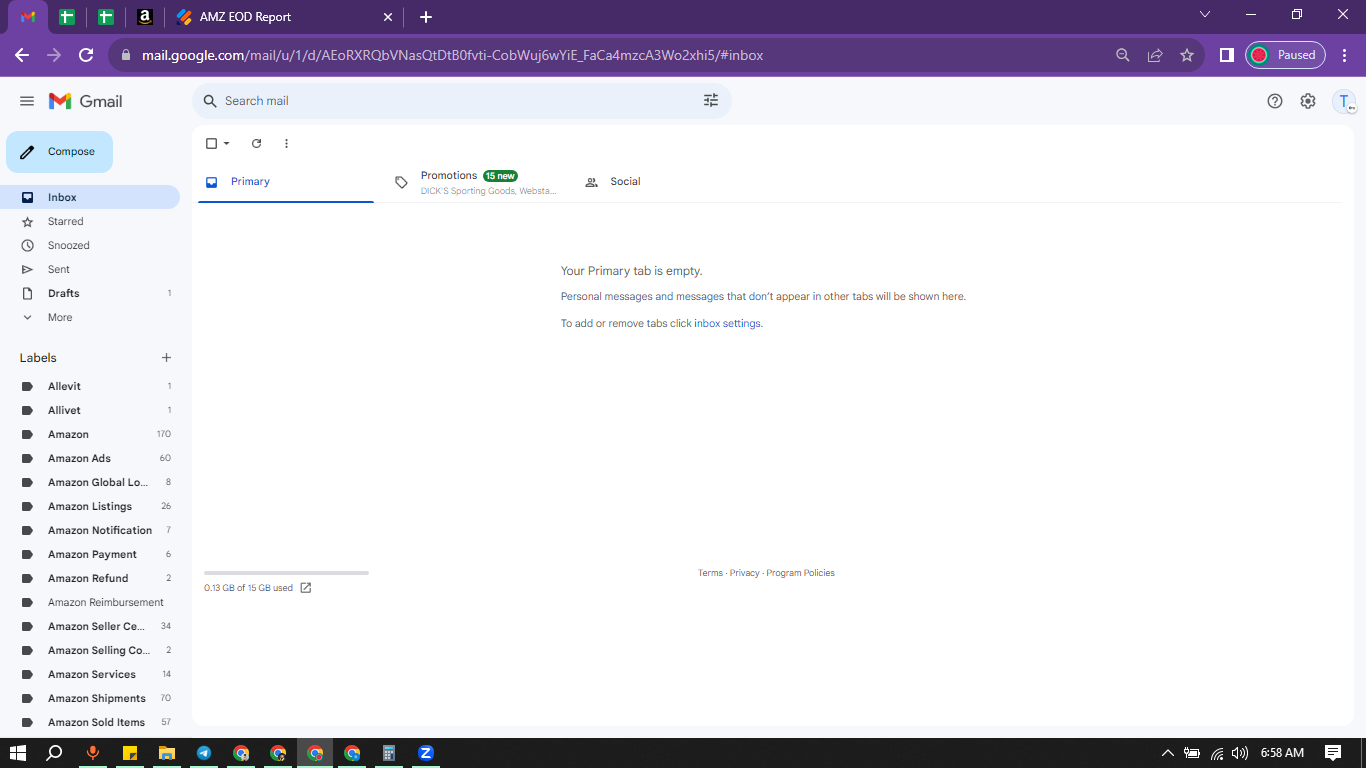This screenshot has width=1366, height=768.
Task: Open the Google account avatar menu
Action: 1345,101
